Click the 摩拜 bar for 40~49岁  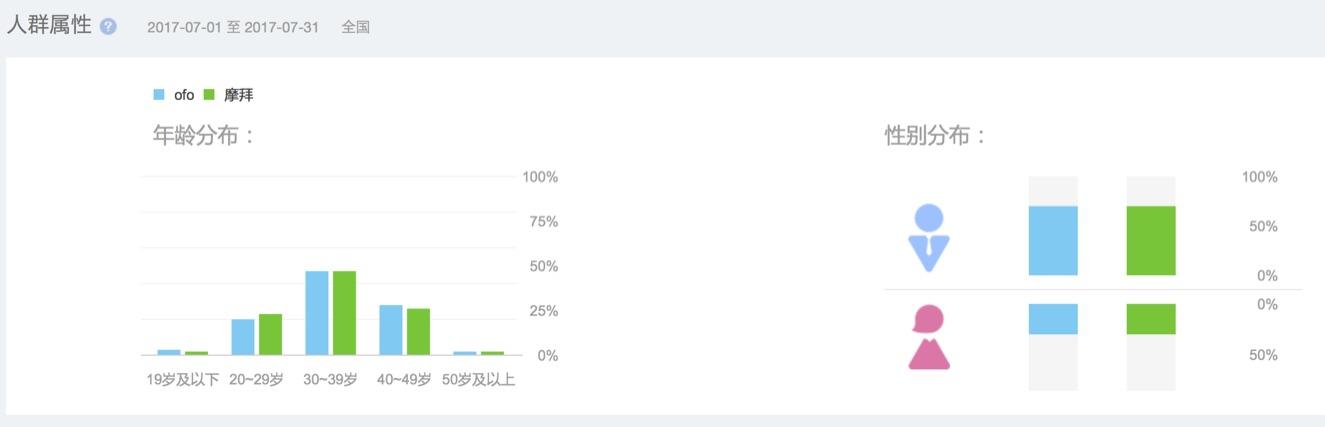coord(418,331)
